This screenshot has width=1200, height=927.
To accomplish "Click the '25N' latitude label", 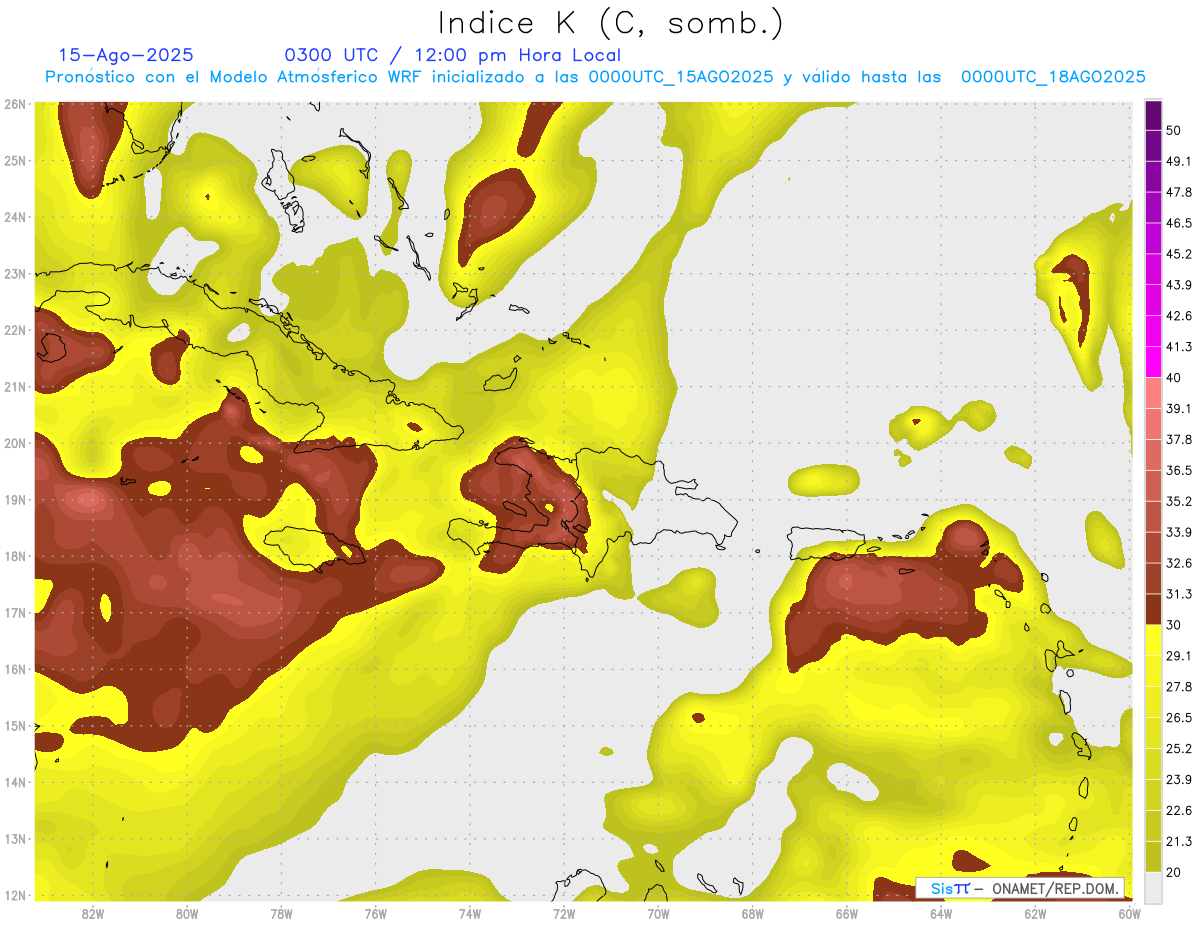I will (14, 160).
